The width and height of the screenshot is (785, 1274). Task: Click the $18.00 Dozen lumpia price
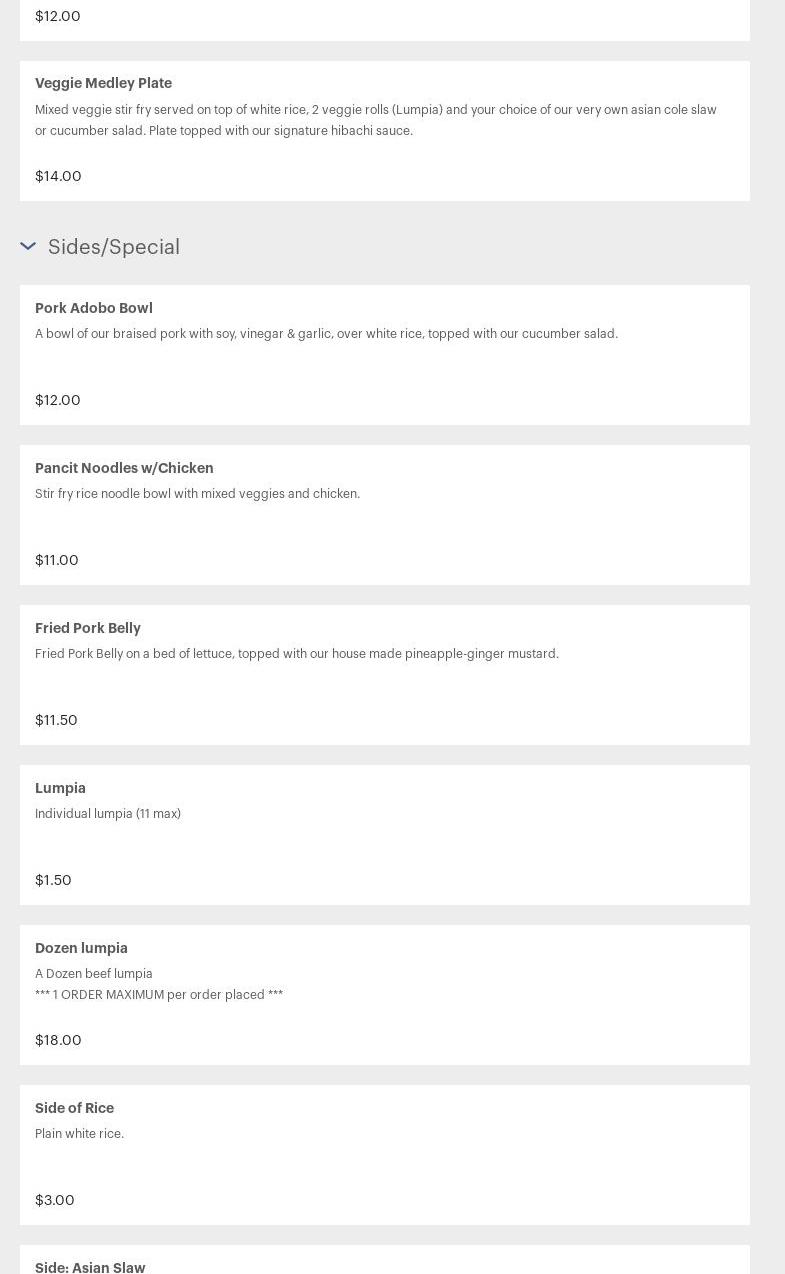click(58, 1040)
